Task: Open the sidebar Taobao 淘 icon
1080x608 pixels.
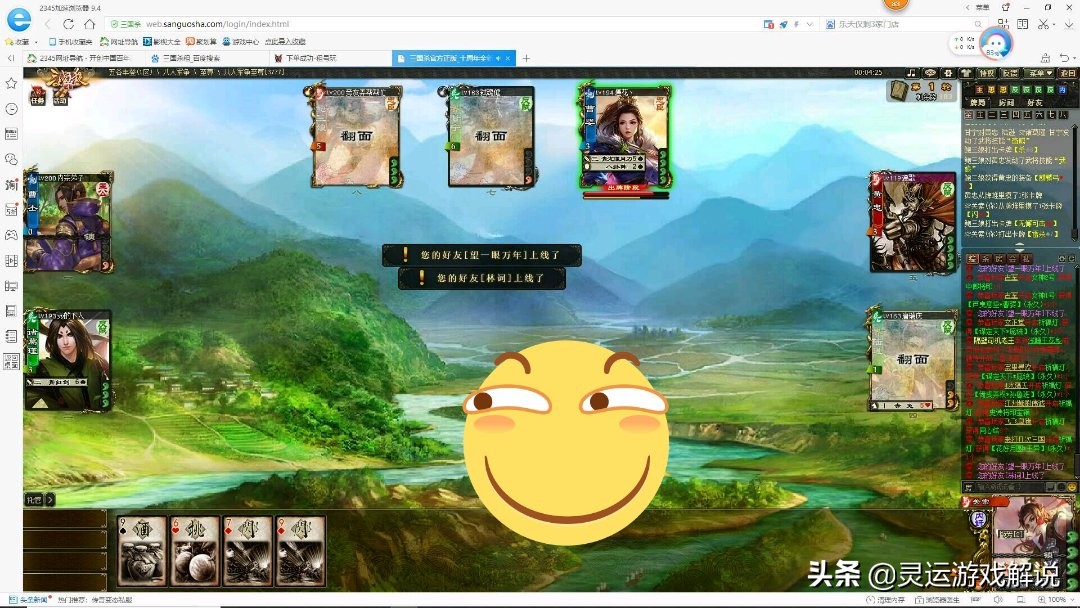Action: 11,185
